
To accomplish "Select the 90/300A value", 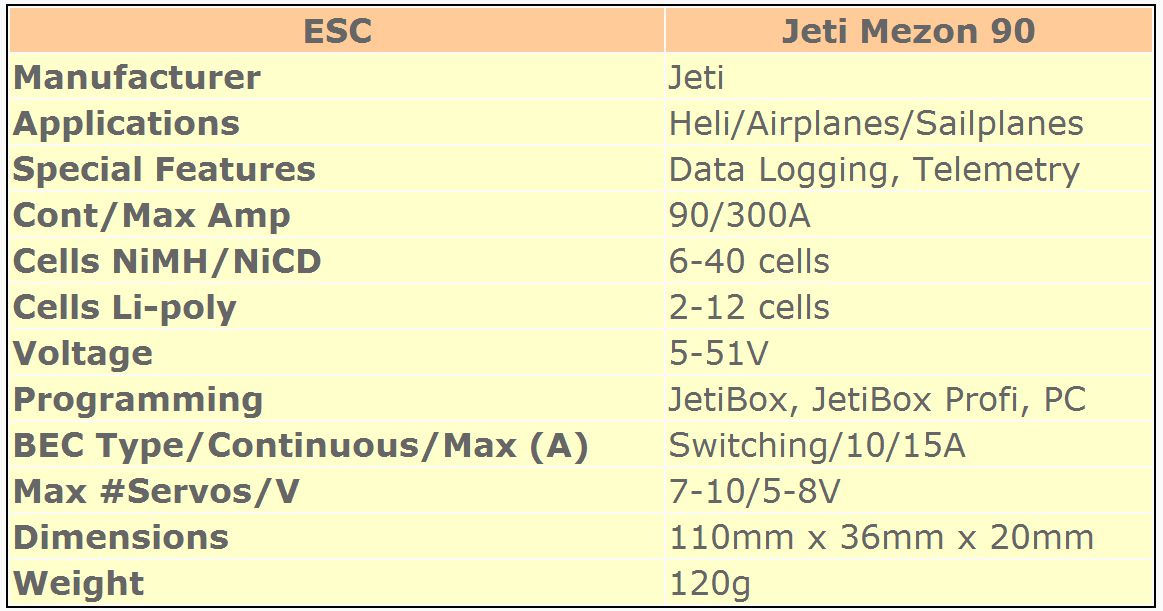I will (739, 216).
